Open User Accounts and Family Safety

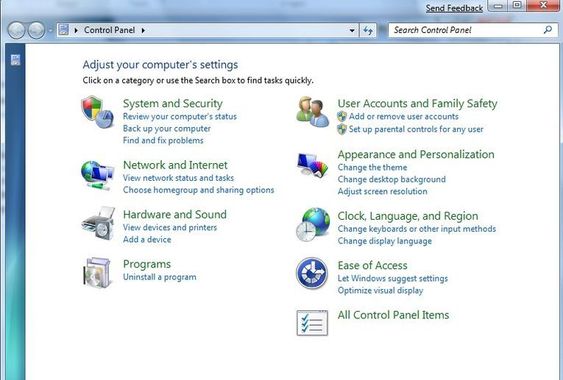(x=417, y=103)
